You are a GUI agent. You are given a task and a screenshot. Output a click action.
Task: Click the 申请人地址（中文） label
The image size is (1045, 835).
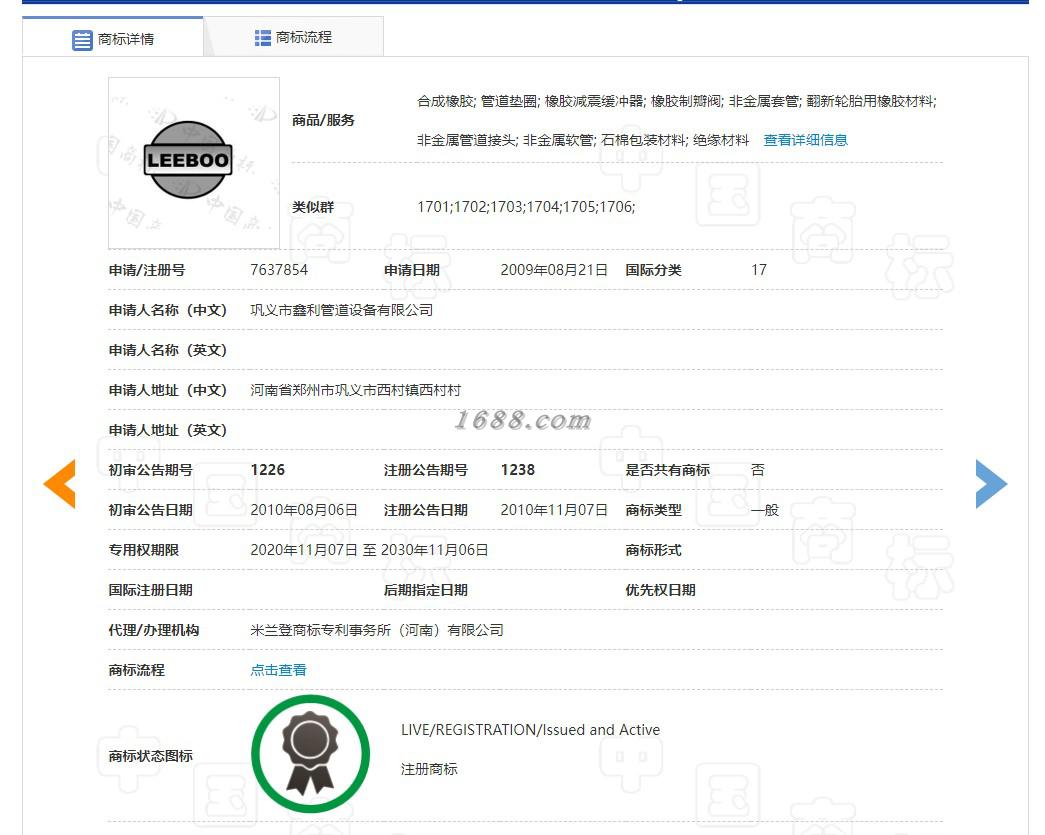tap(168, 390)
